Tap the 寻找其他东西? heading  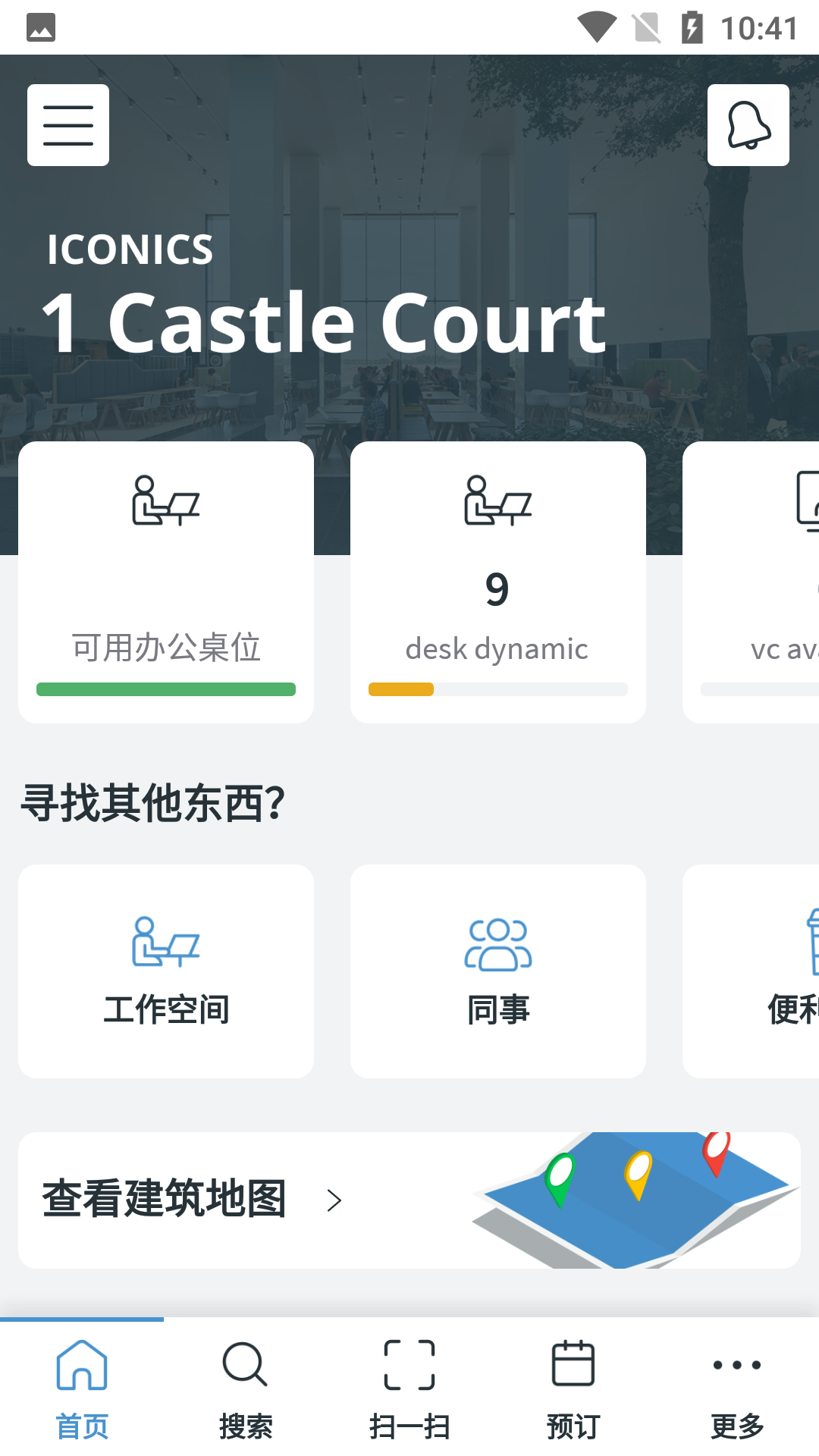(x=153, y=803)
